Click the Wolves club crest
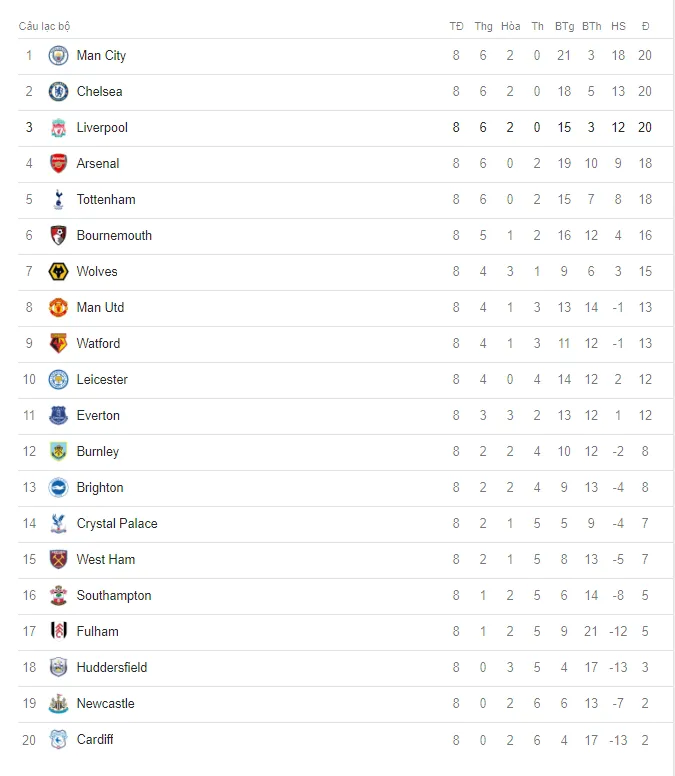Screen dimensions: 675x776 pos(58,272)
